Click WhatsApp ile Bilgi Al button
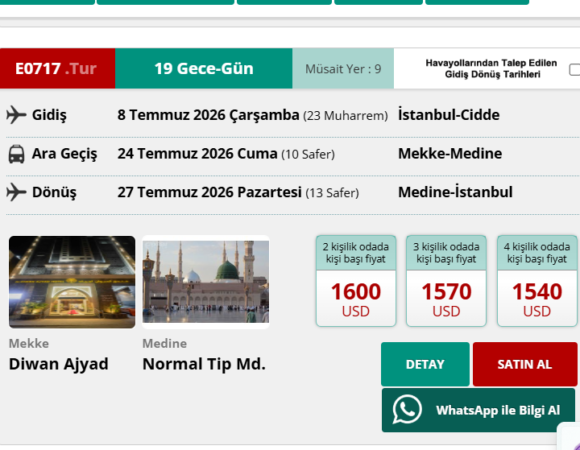The image size is (580, 450). coord(478,410)
